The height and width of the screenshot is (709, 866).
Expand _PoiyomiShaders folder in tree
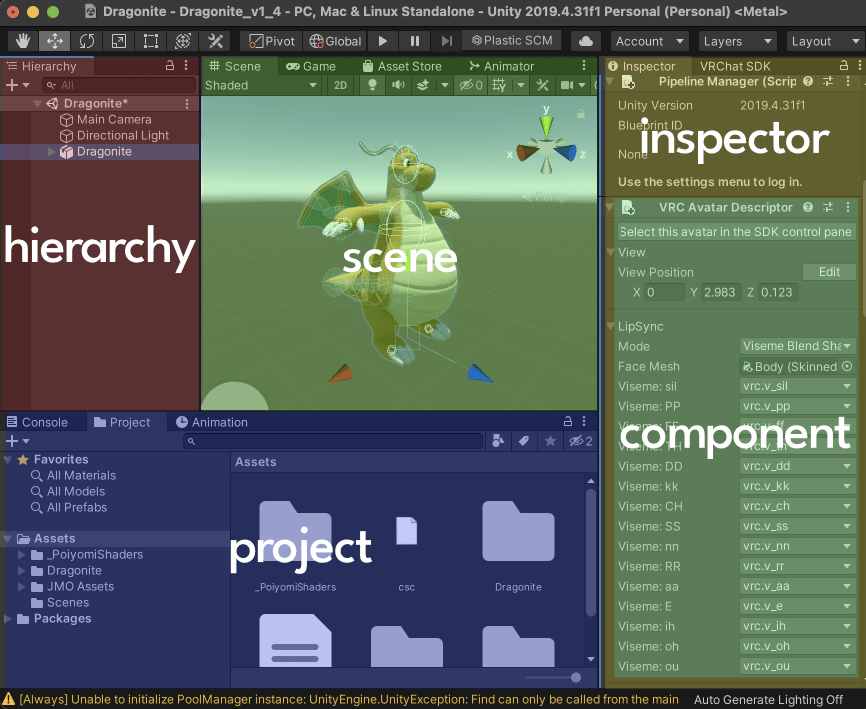(x=22, y=554)
